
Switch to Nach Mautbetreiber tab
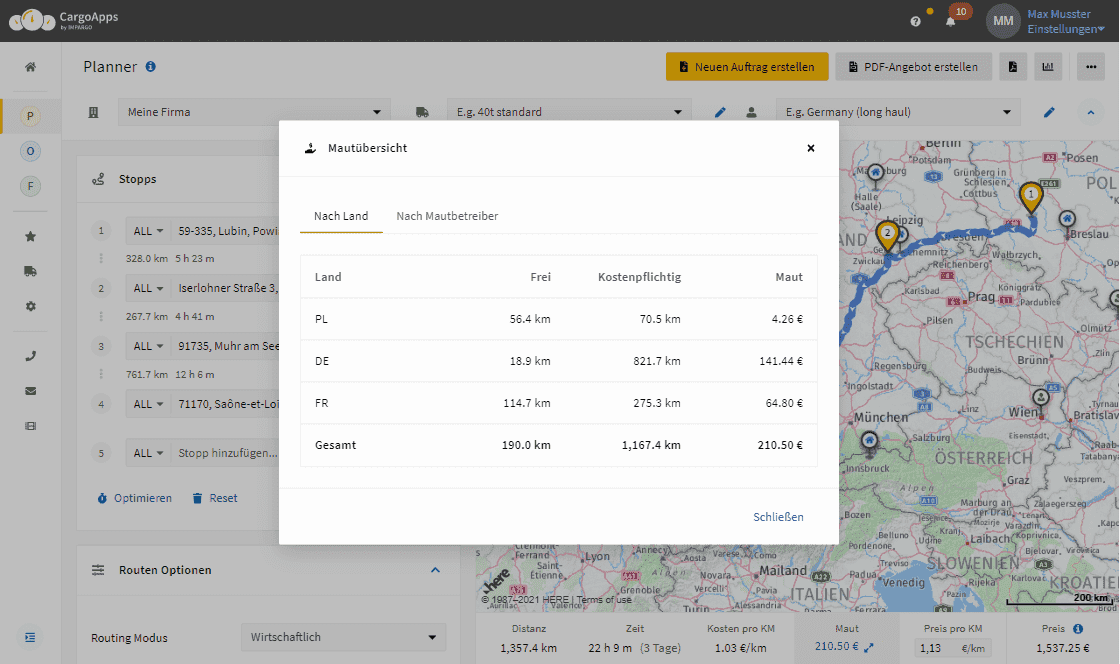click(x=447, y=216)
